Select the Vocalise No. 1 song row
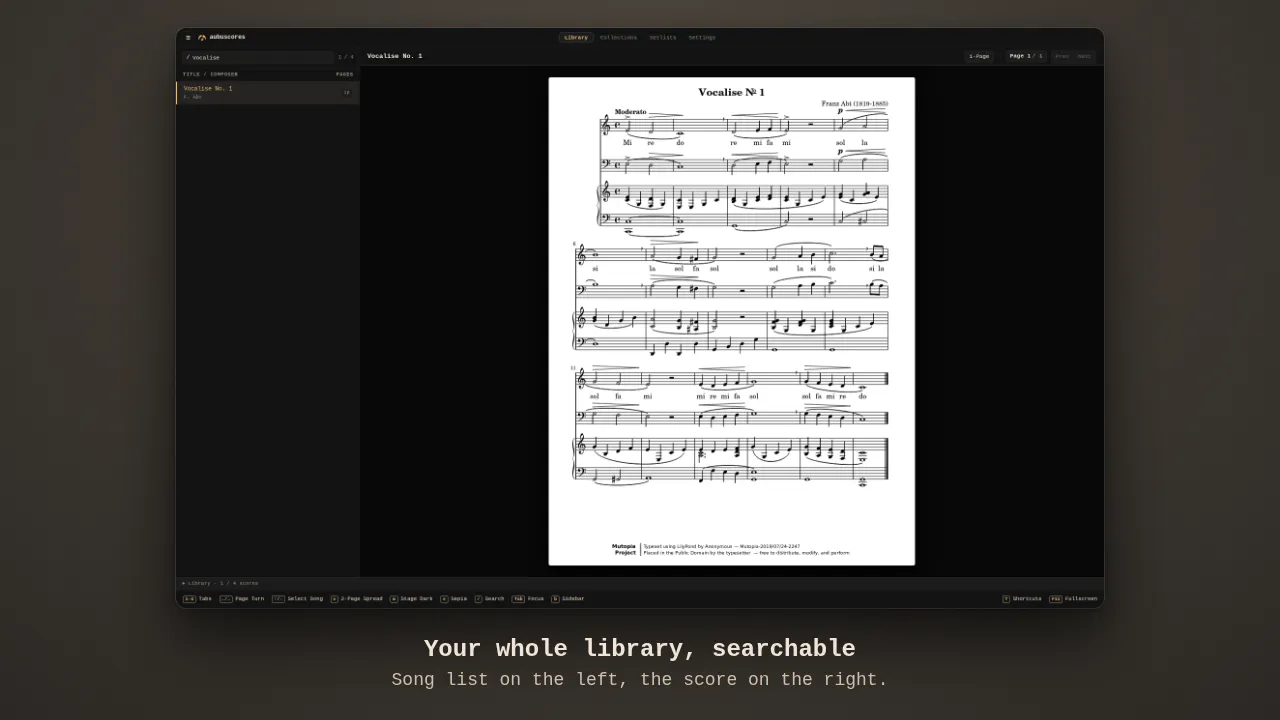 [268, 92]
